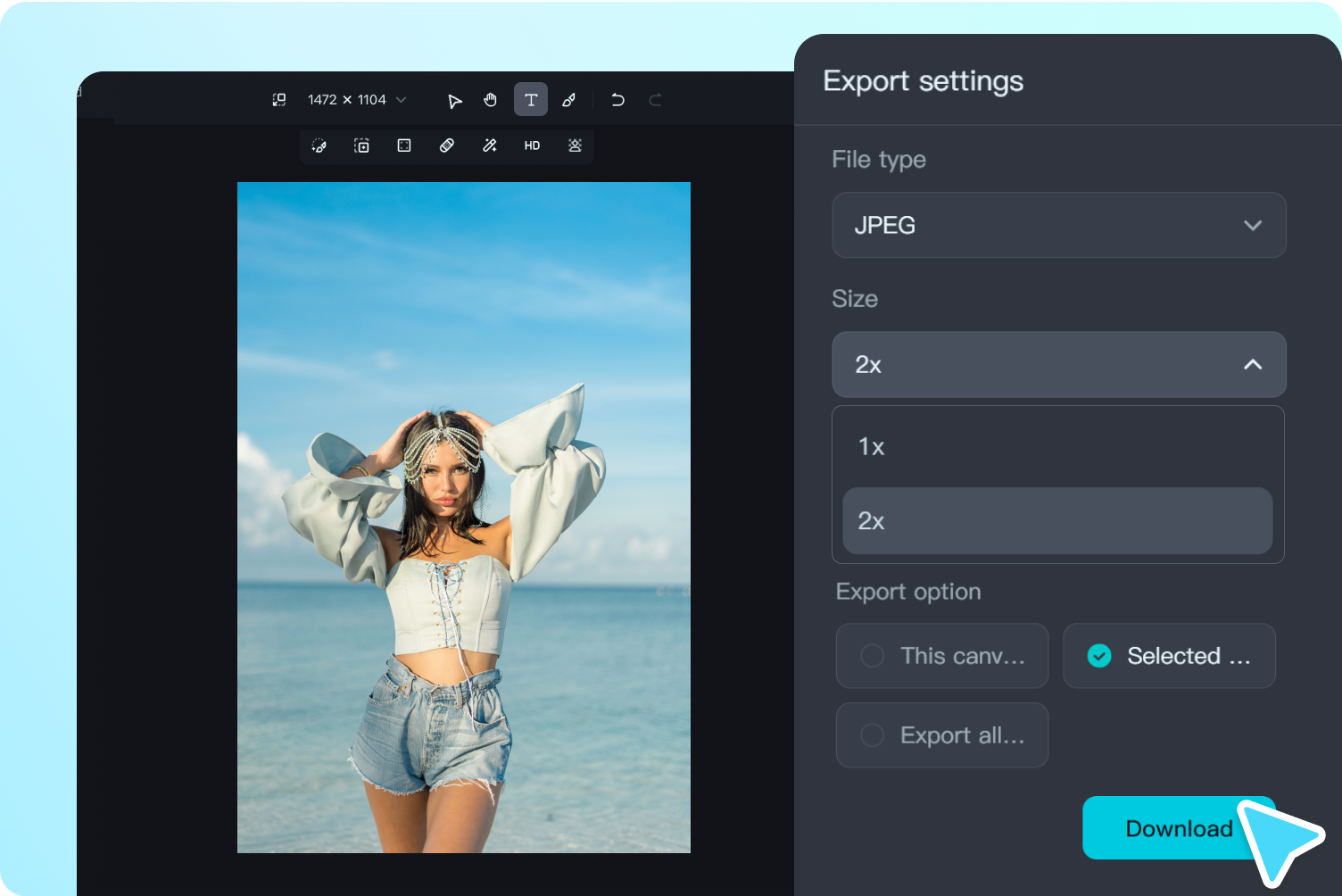Select the arrow pointer tool
This screenshot has height=896, width=1342.
tap(454, 100)
